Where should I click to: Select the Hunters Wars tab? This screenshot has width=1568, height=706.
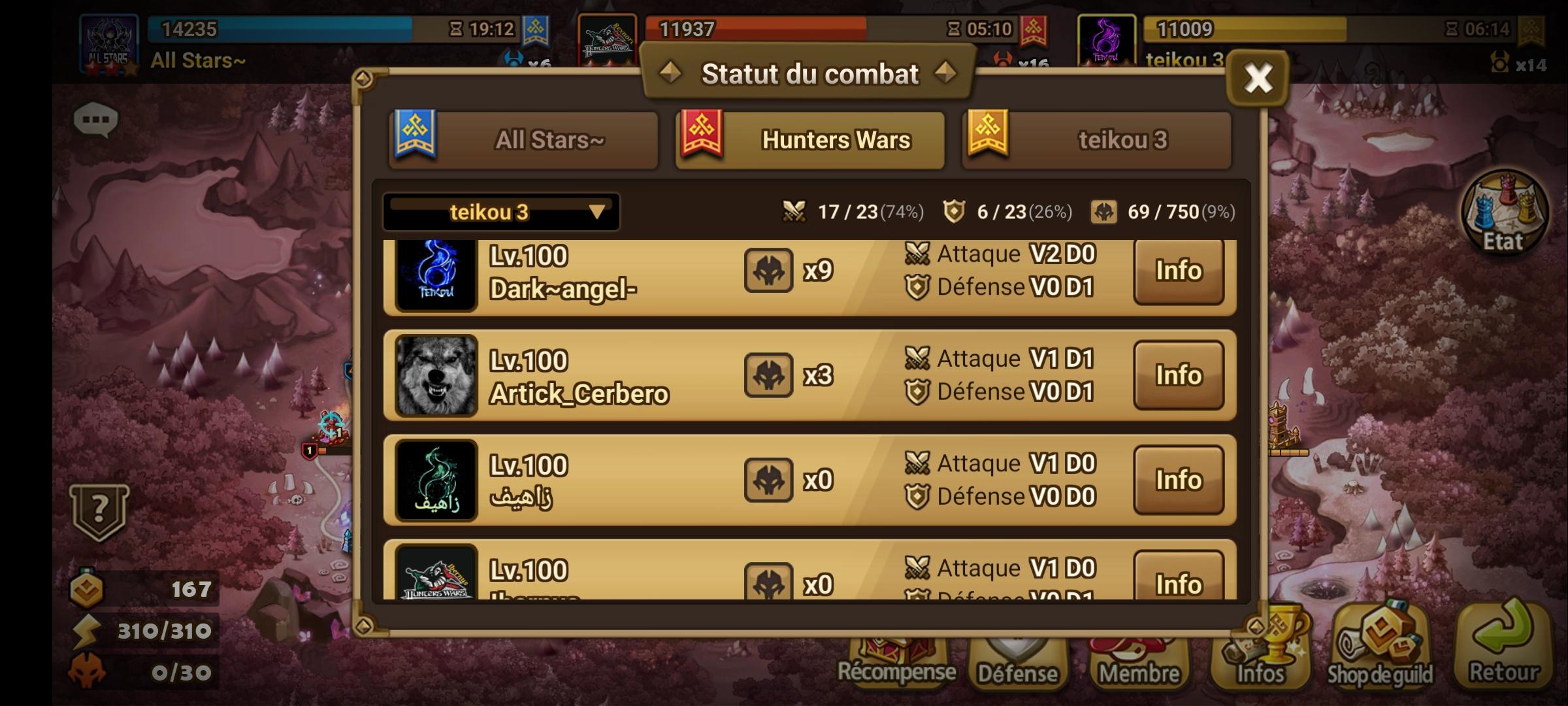(x=810, y=140)
